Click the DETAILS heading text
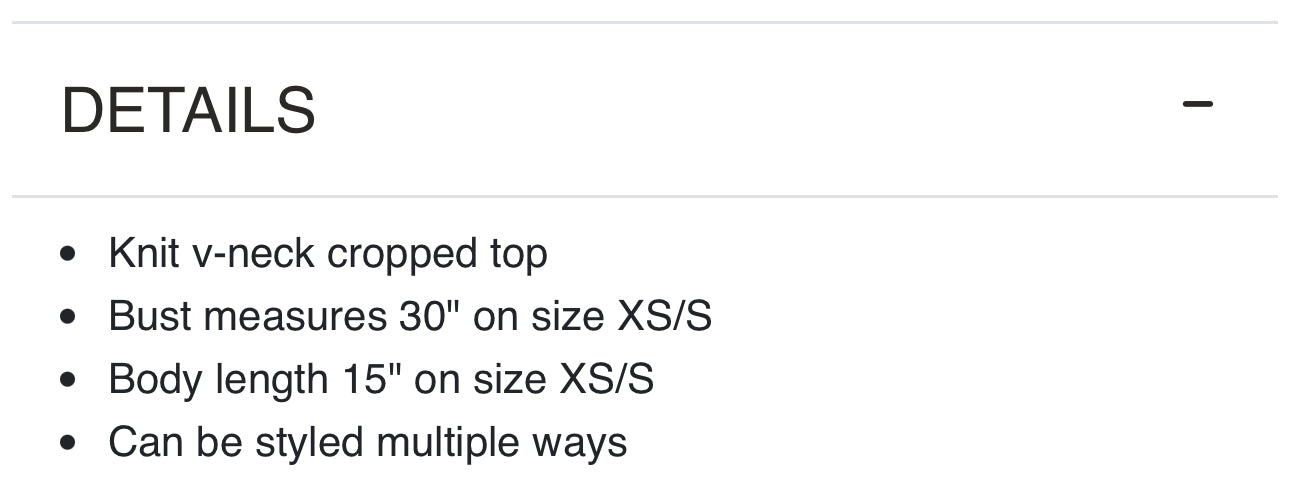Screen dimensions: 1290x493 pyautogui.click(x=188, y=110)
